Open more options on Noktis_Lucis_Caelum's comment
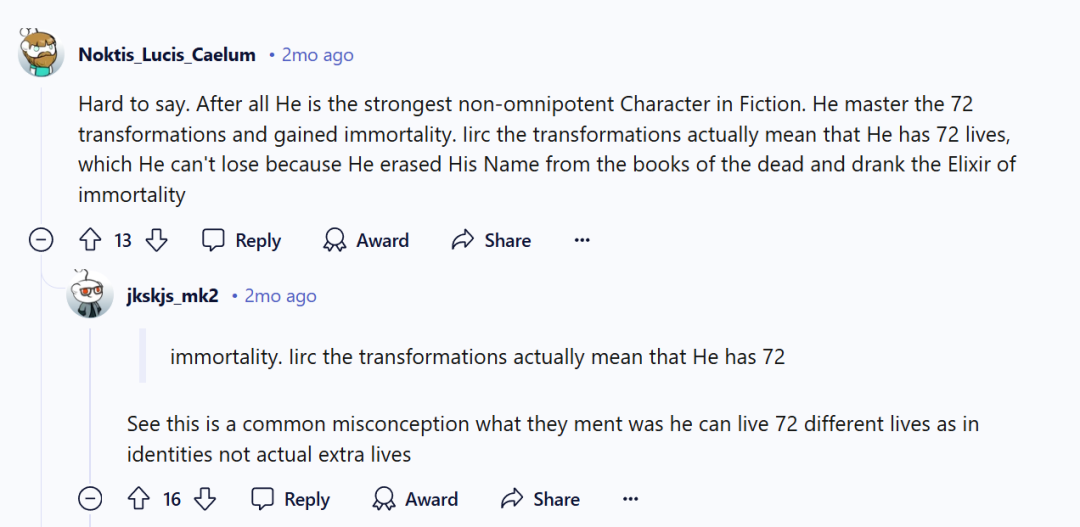Viewport: 1080px width, 527px height. click(582, 240)
